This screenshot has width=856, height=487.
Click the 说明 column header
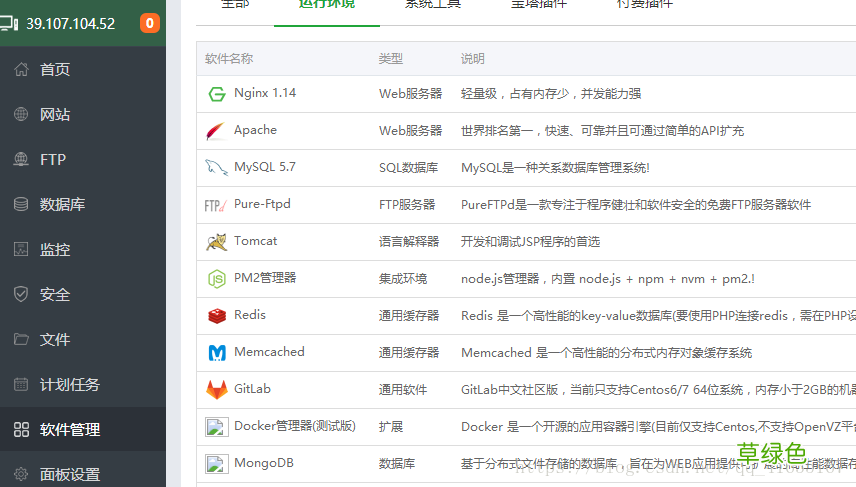coord(473,58)
